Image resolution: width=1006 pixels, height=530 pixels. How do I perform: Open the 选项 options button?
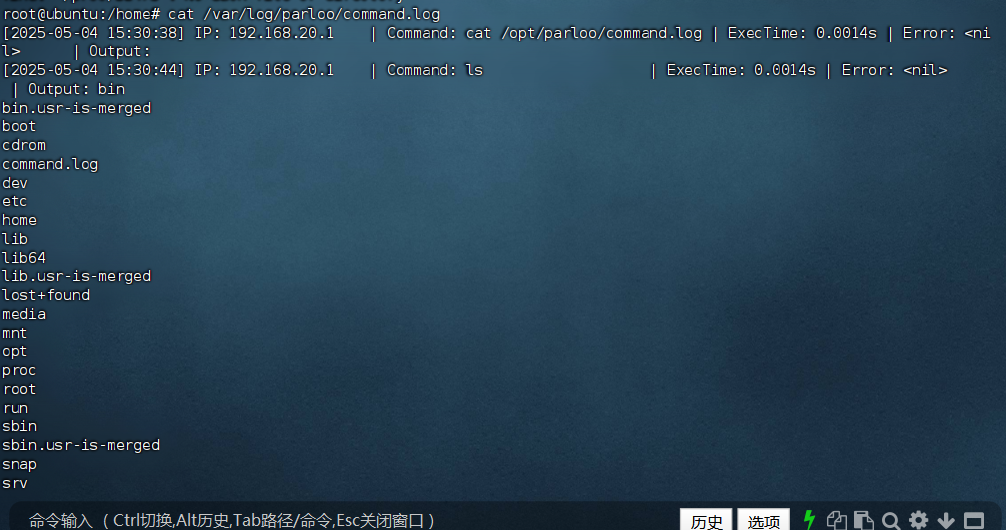763,520
